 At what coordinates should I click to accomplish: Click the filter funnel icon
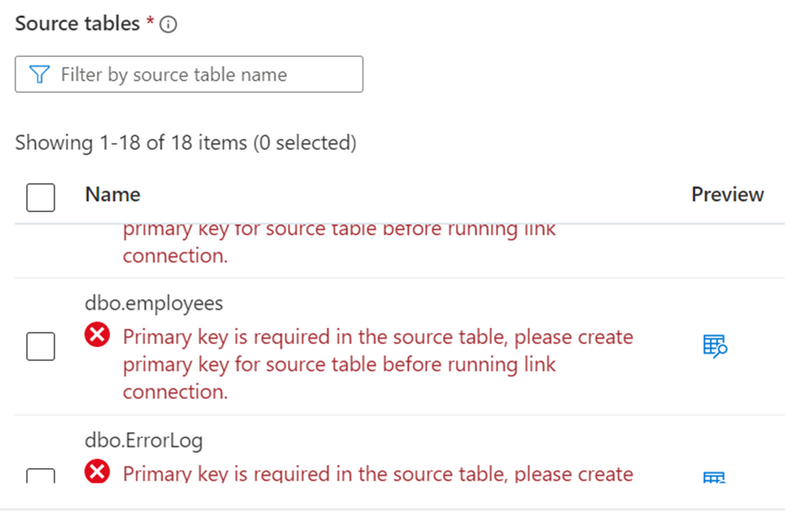pyautogui.click(x=40, y=74)
